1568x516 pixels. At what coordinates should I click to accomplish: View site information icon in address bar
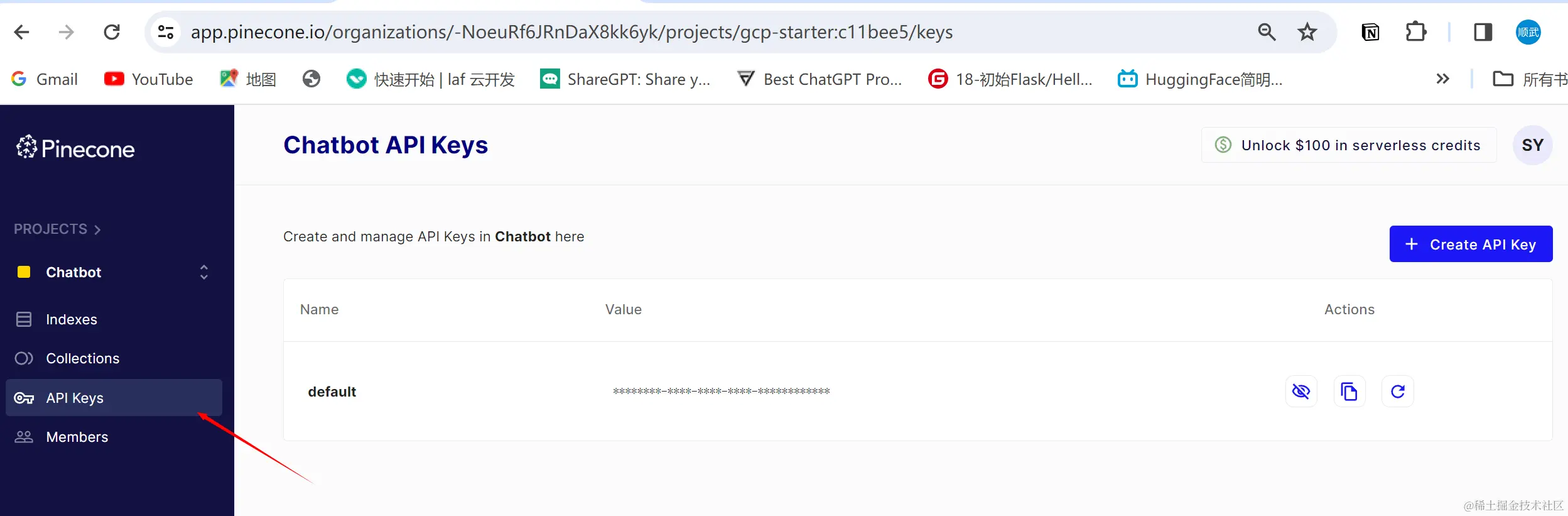(166, 32)
